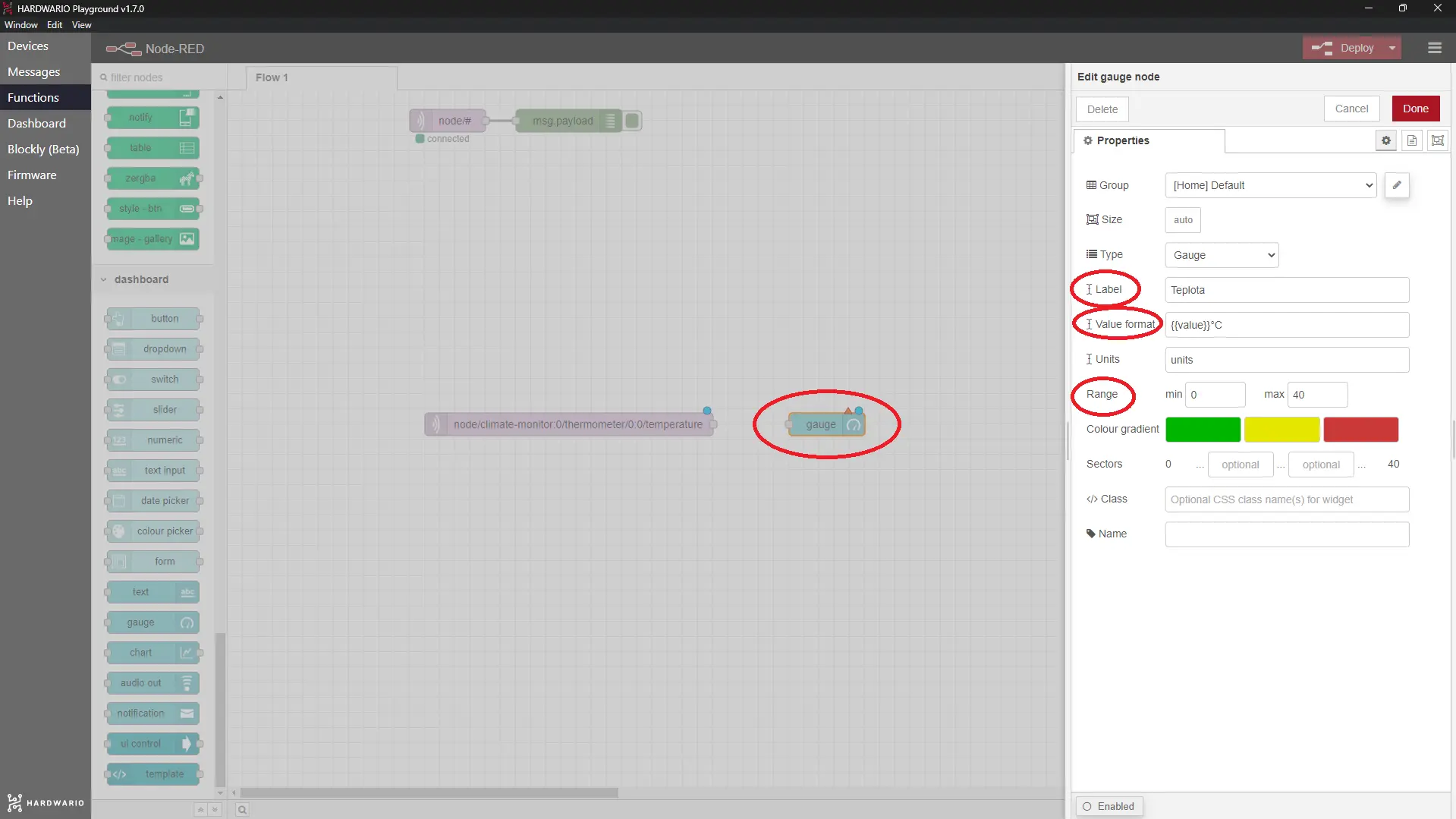This screenshot has width=1456, height=819.
Task: Open the node appearance icon
Action: click(x=1437, y=140)
